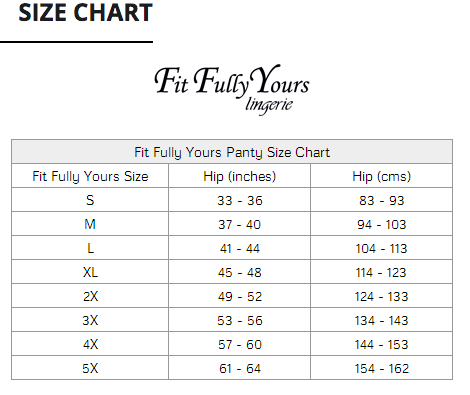Click the SIZE CHART heading
Image resolution: width=470 pixels, height=395 pixels.
click(x=85, y=13)
